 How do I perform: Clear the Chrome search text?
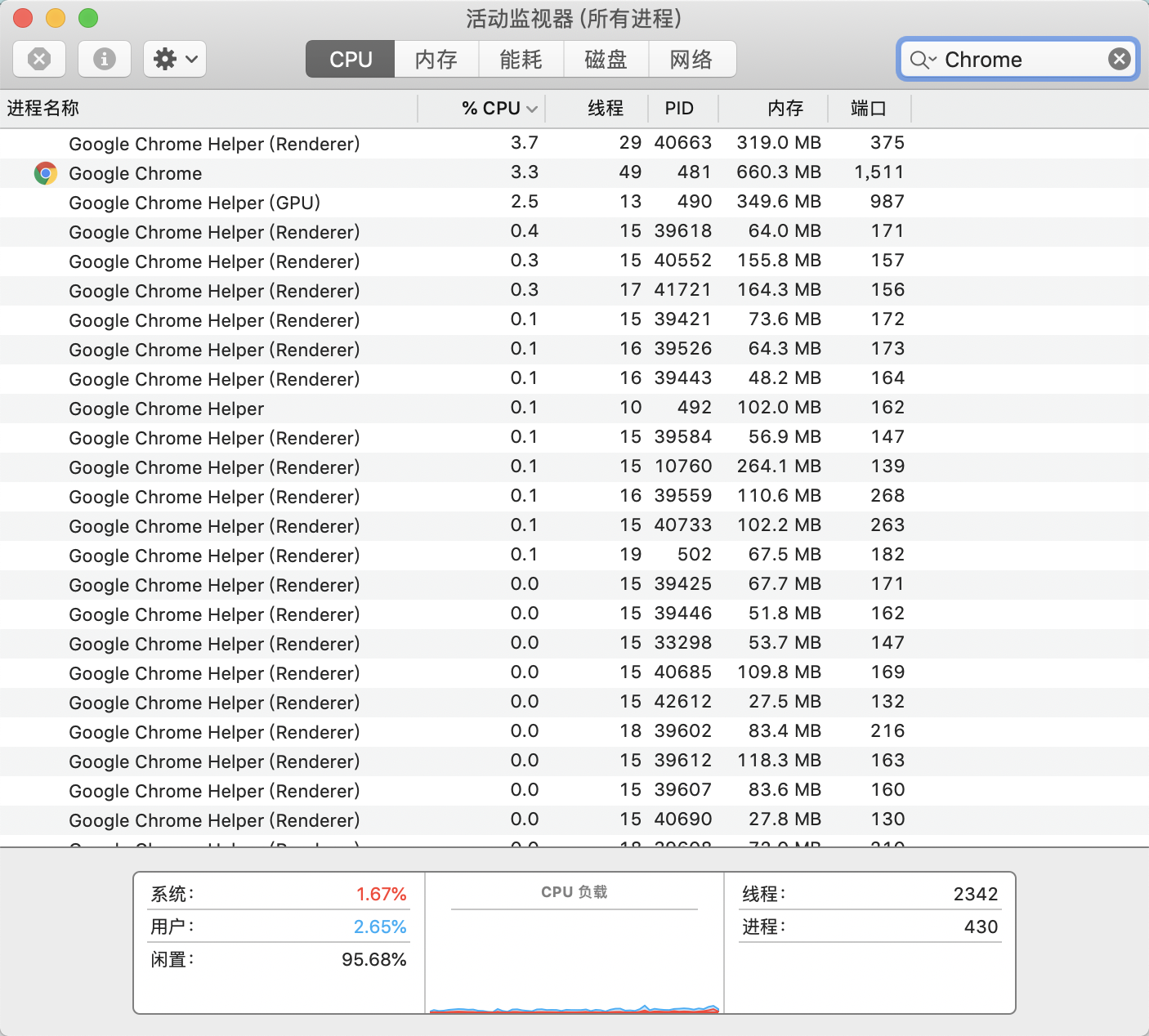coord(1119,59)
